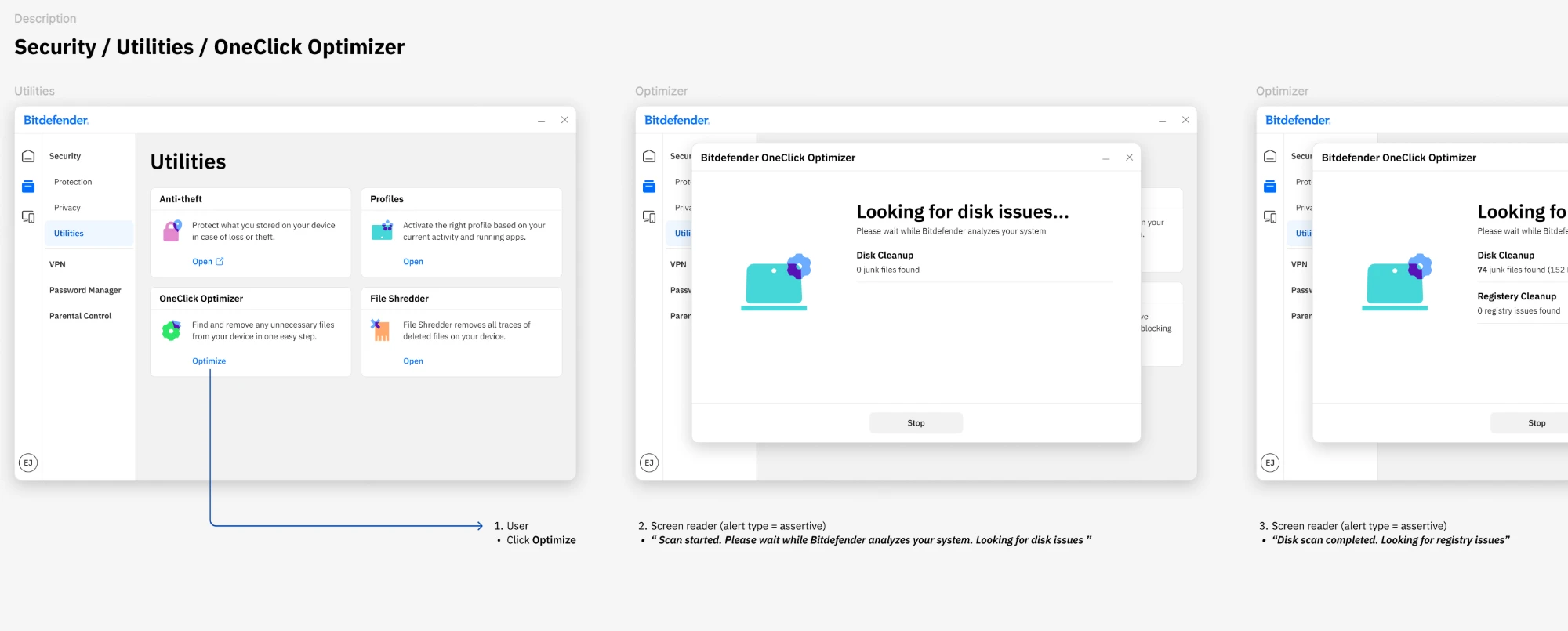Go to Parental Control in the sidebar
This screenshot has width=1568, height=631.
click(81, 316)
